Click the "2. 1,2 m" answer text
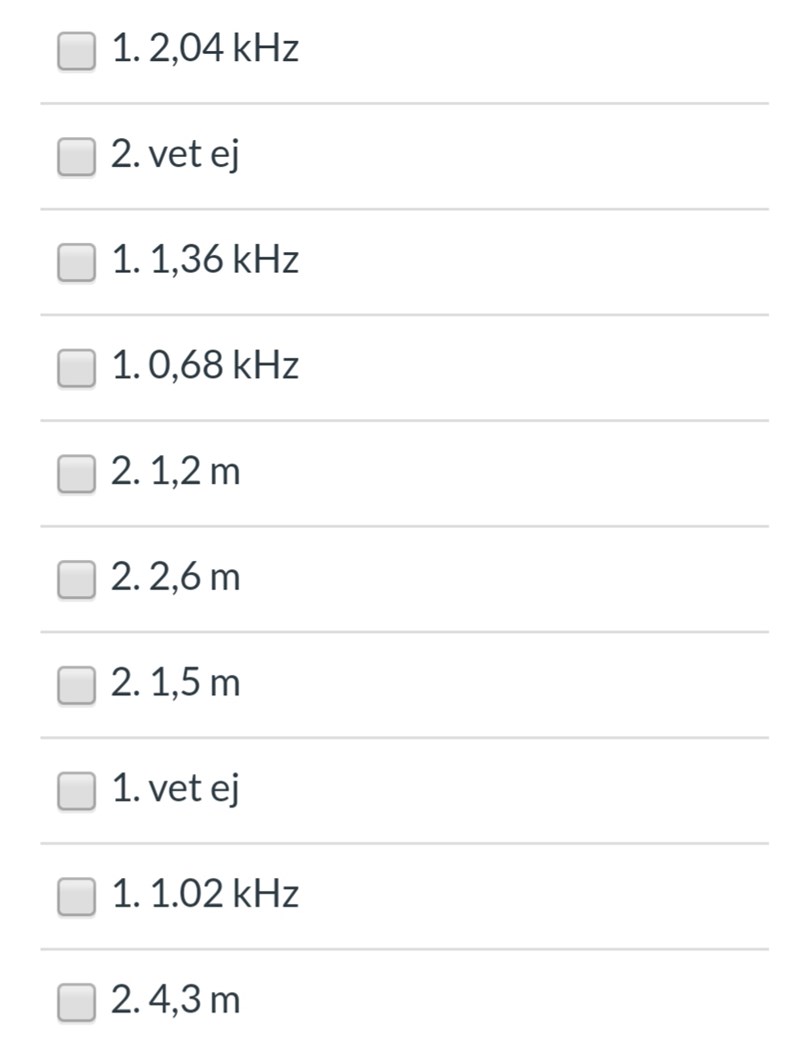 [176, 472]
